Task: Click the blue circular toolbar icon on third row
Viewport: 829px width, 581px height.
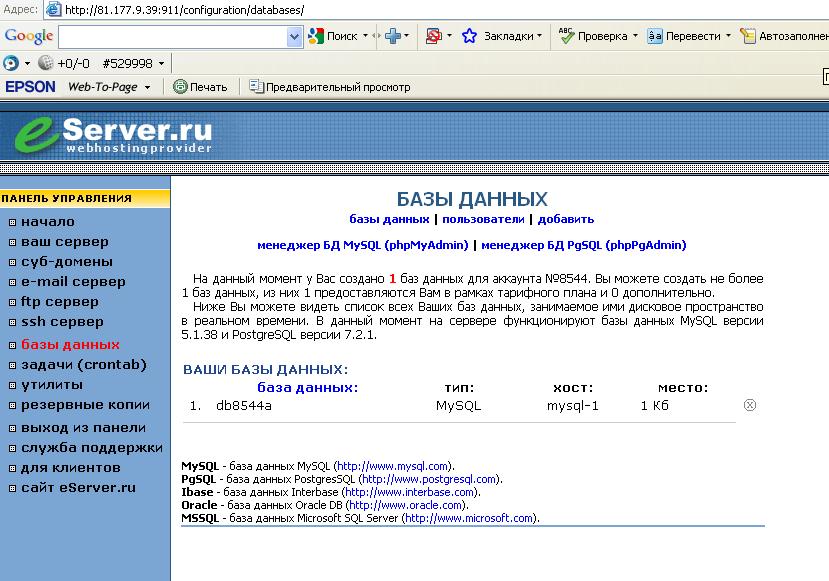Action: pyautogui.click(x=11, y=63)
